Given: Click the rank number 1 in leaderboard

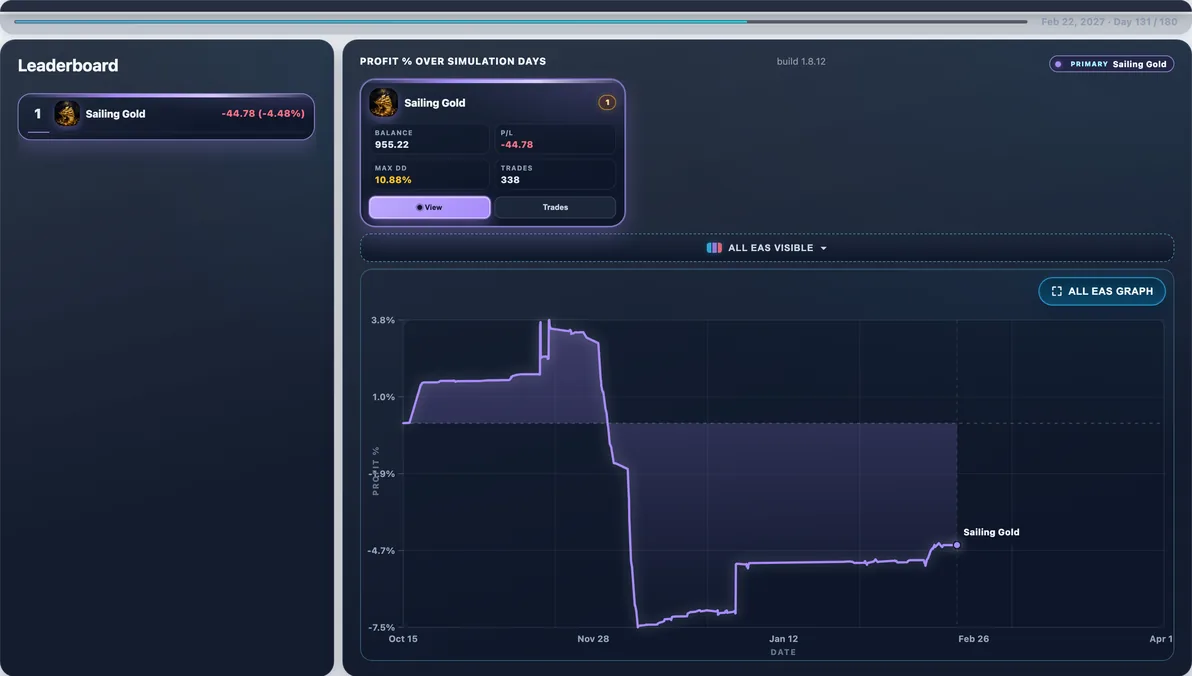Looking at the screenshot, I should 37,114.
